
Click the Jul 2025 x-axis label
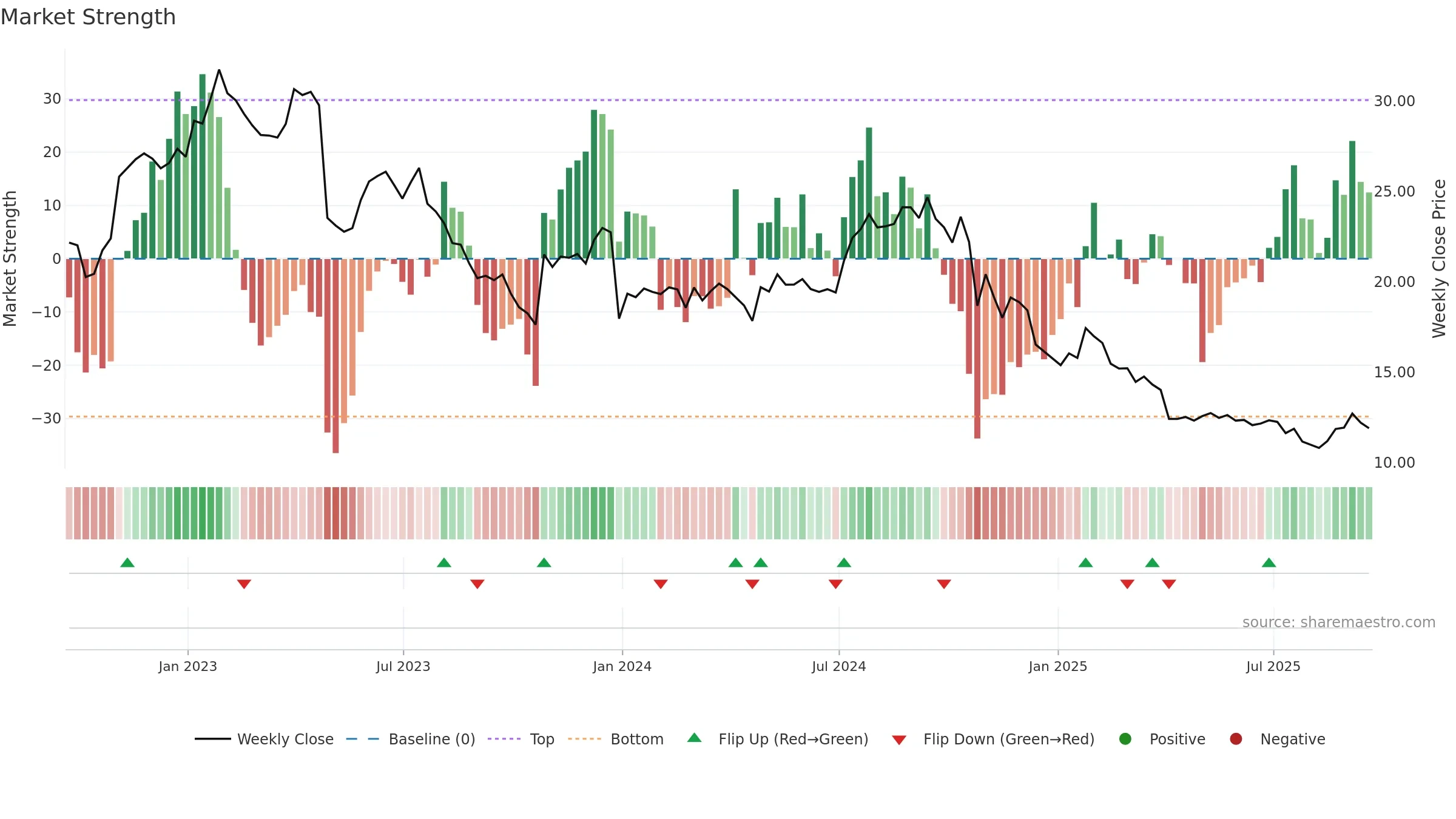(x=1273, y=666)
